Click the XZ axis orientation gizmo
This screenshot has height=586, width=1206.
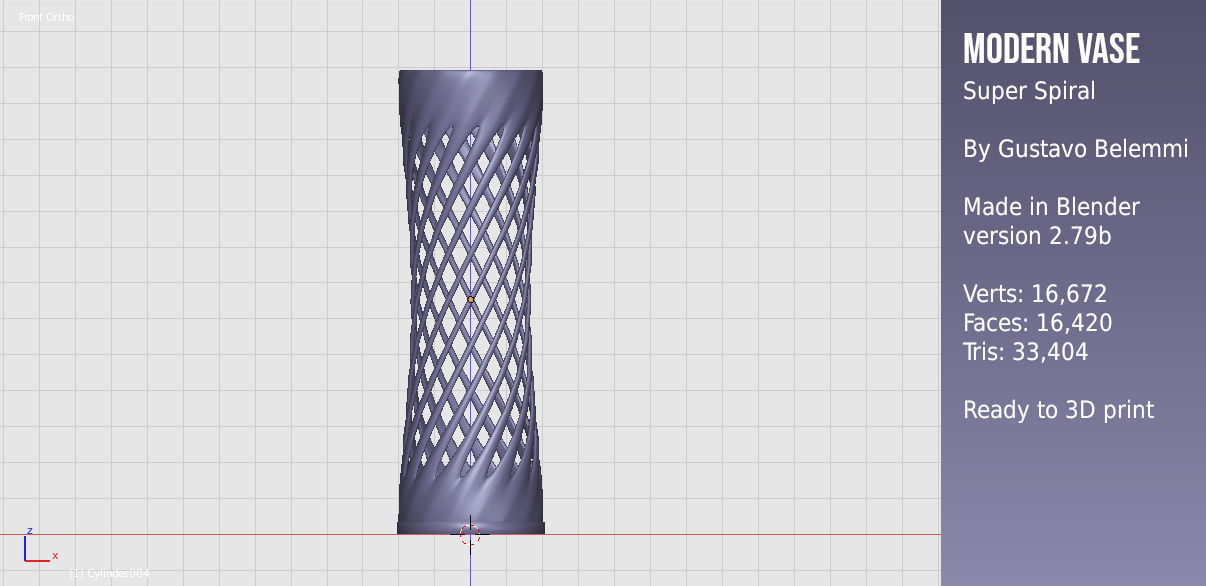[x=40, y=545]
